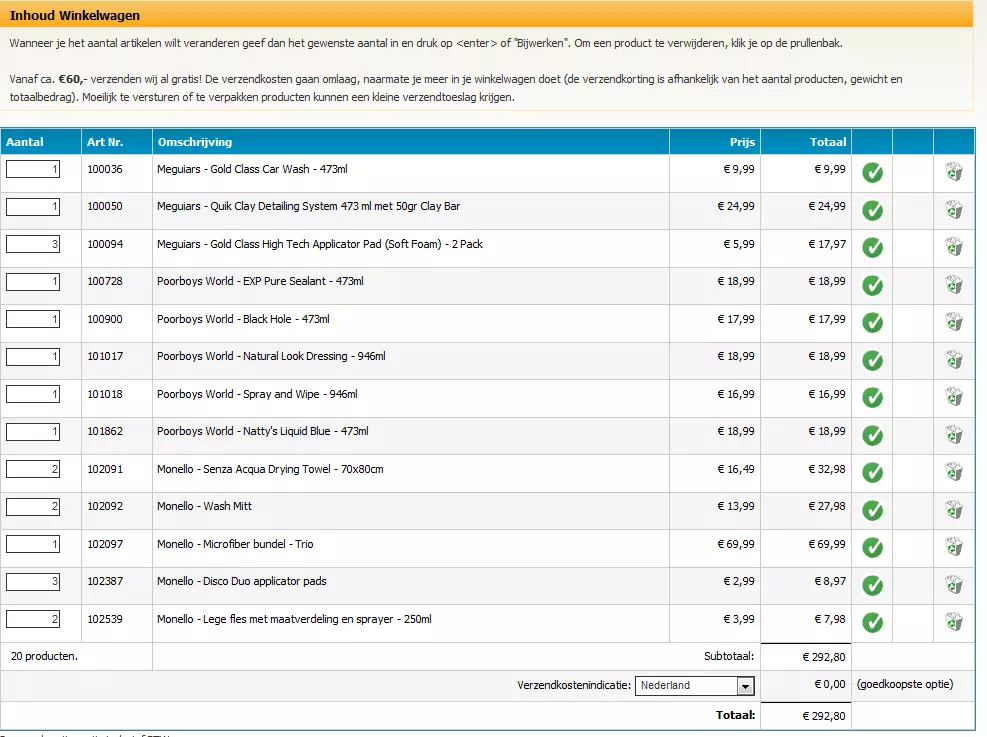
Task: Click trash icon for Spray and Wipe
Action: (954, 397)
